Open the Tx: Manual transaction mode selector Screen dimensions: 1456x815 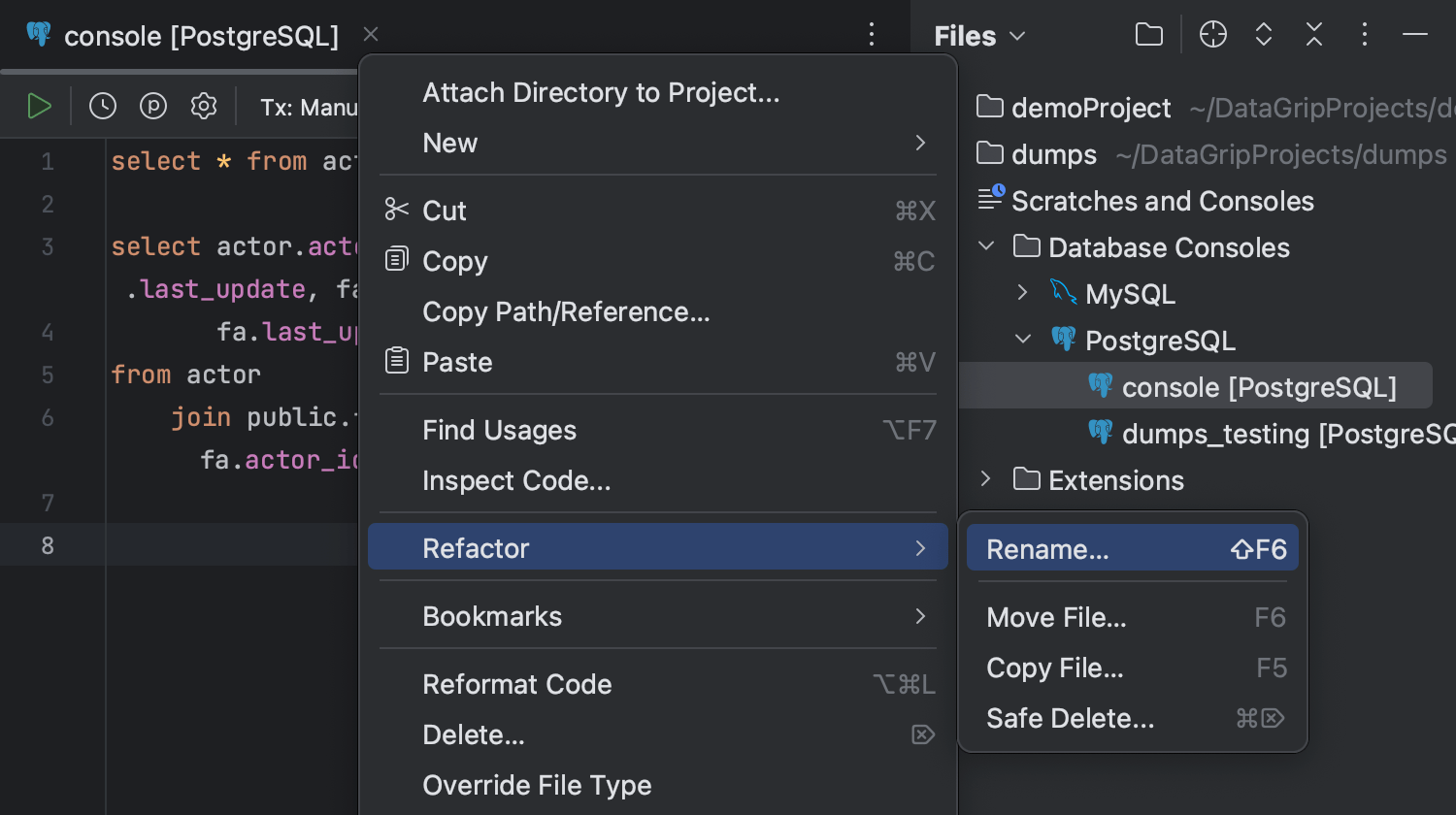coord(309,107)
